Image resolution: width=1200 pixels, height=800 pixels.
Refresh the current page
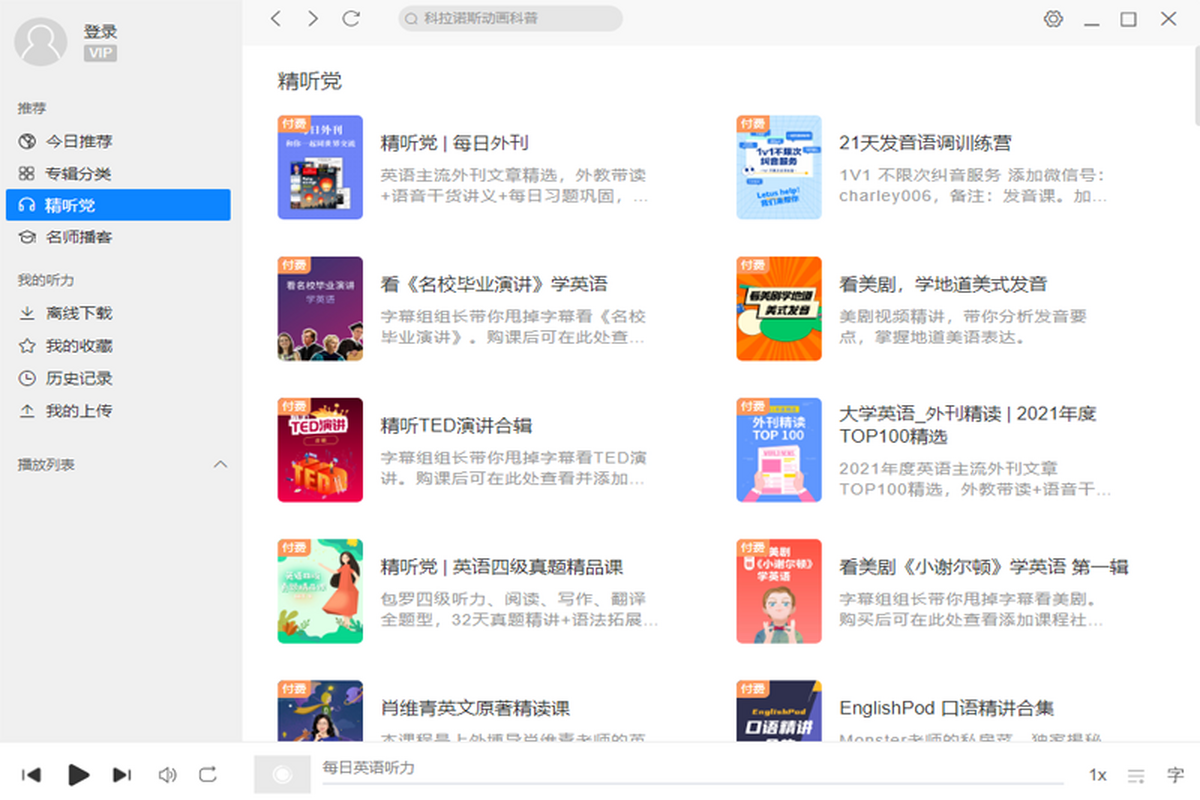[350, 19]
